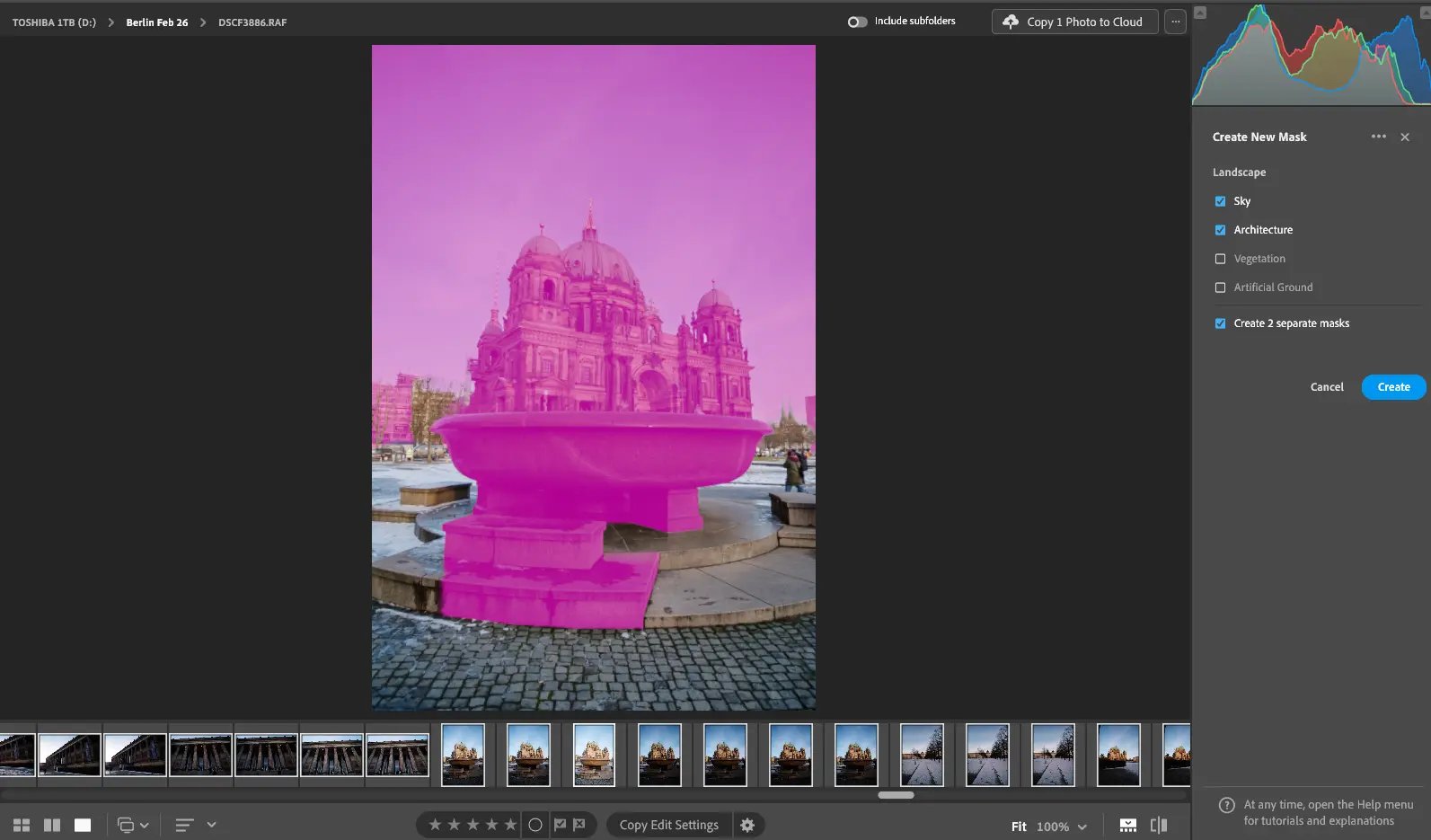1431x840 pixels.
Task: Flag the photo as rejected
Action: tap(579, 825)
